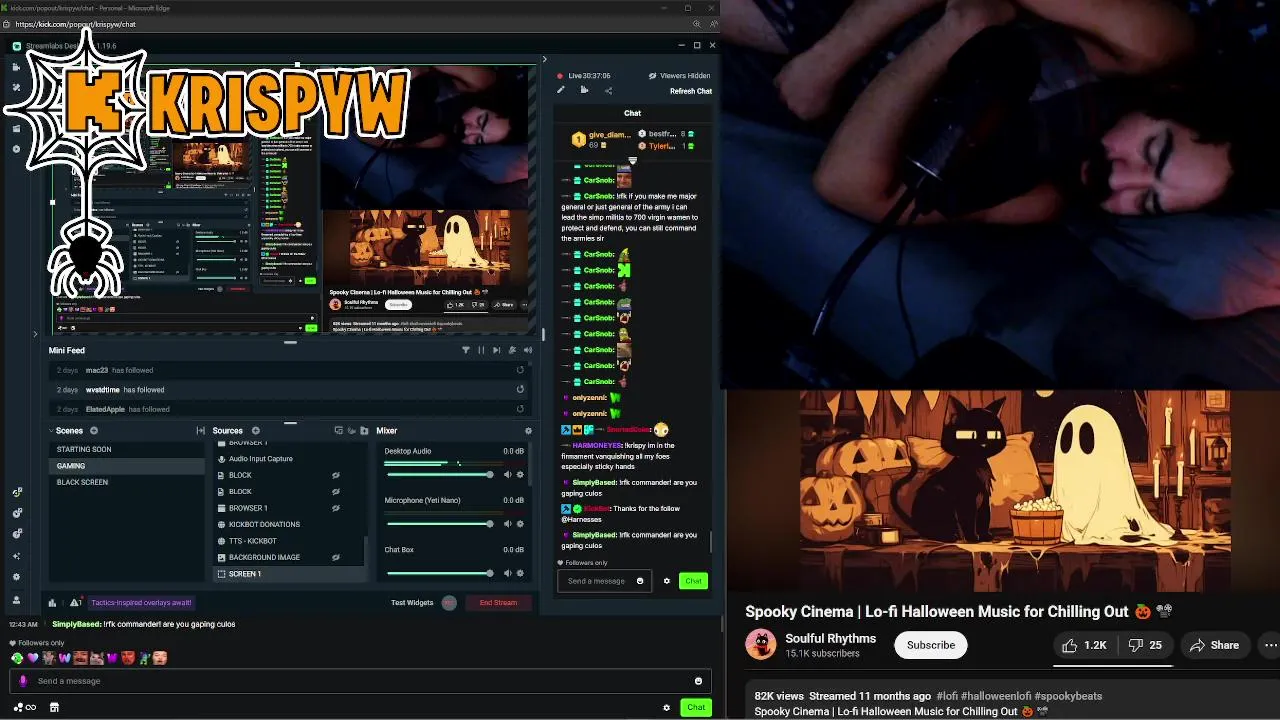Collapse the Scenes collection dropdown arrow
Screen dimensions: 1280x720
click(52, 431)
